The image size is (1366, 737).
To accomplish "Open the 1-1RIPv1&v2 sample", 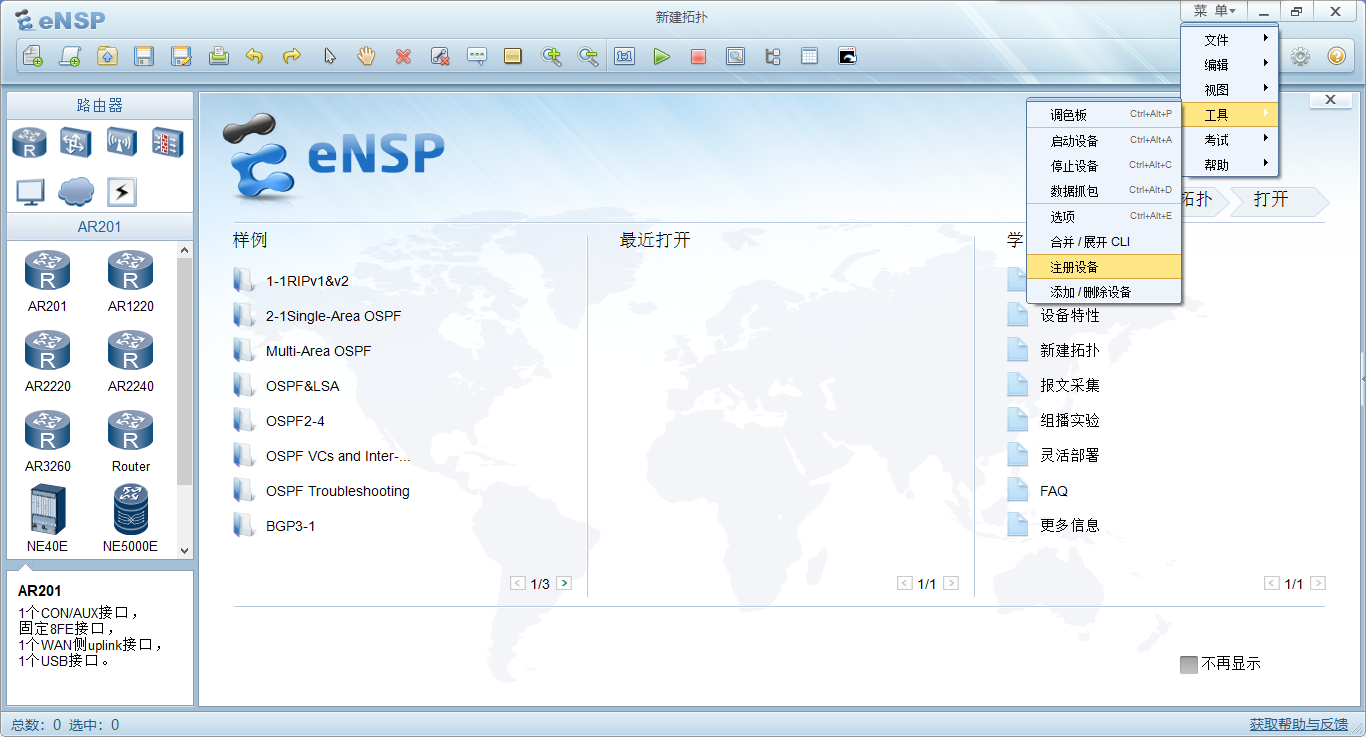I will coord(307,281).
